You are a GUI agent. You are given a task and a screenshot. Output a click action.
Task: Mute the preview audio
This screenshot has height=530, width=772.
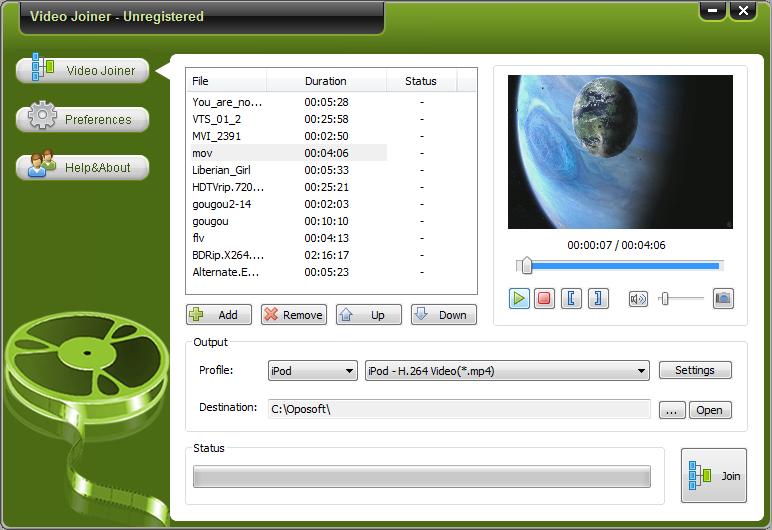(638, 299)
